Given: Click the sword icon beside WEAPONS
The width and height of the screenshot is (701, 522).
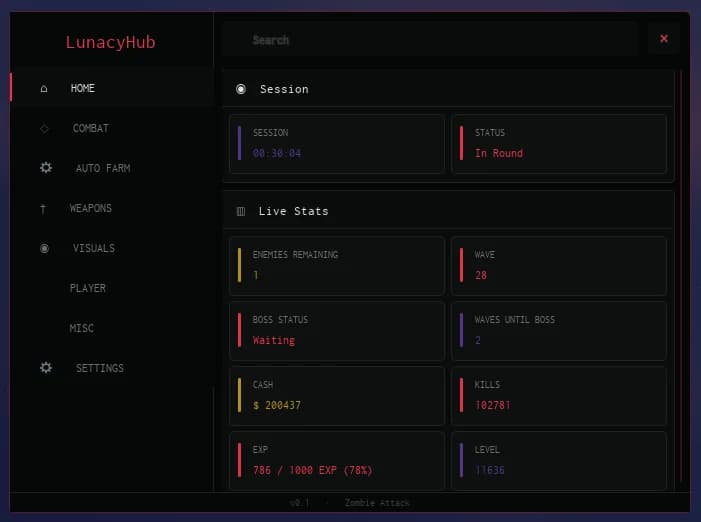Looking at the screenshot, I should tap(43, 208).
